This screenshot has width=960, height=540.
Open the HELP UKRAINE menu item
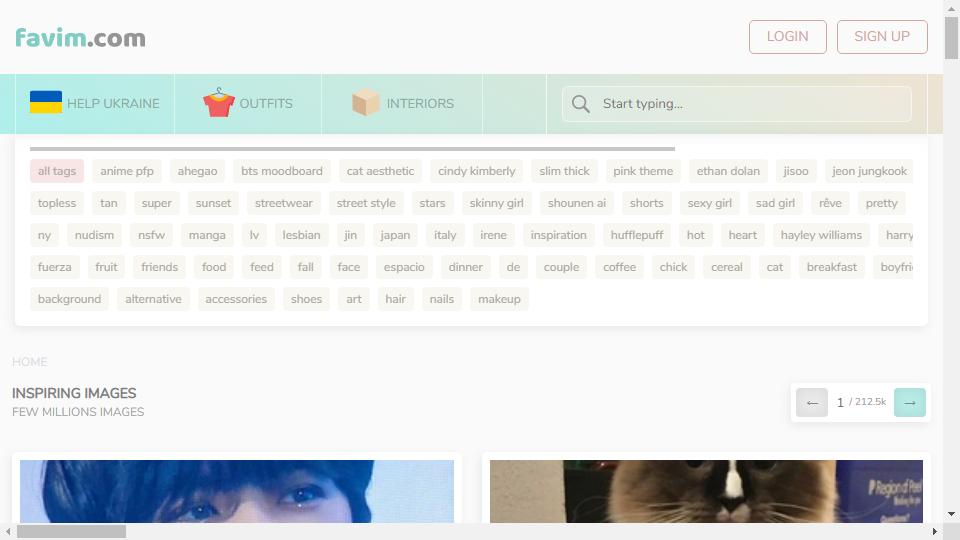(95, 103)
